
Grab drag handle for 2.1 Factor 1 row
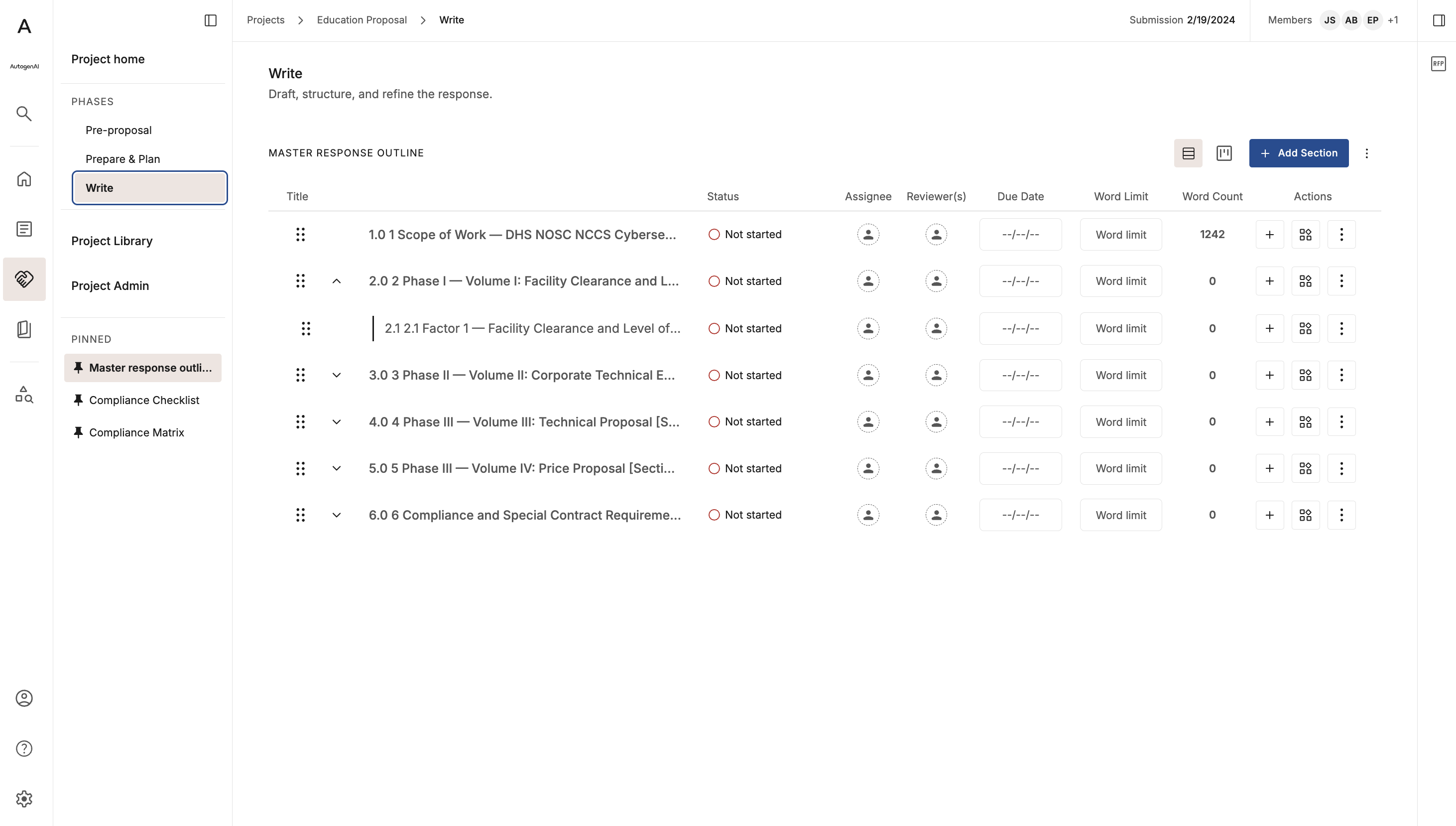306,328
